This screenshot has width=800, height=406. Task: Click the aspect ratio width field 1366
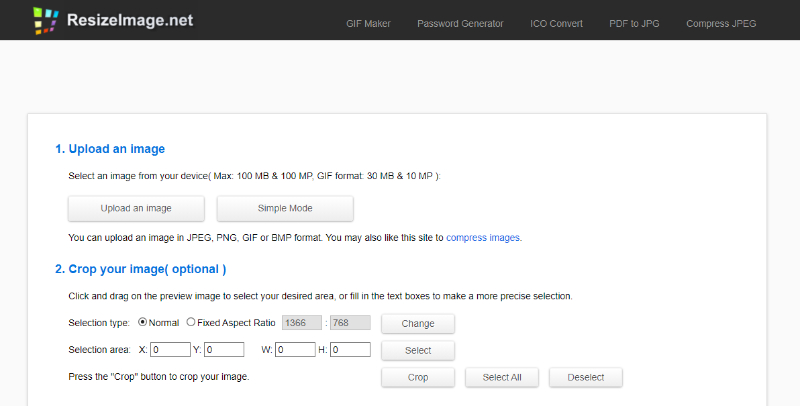point(302,323)
